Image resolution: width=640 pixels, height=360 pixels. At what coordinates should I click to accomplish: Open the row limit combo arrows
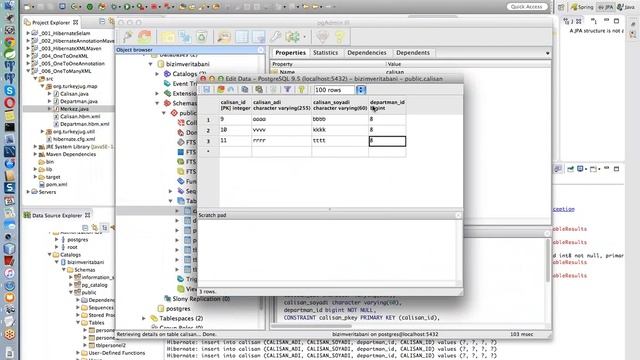click(x=361, y=90)
